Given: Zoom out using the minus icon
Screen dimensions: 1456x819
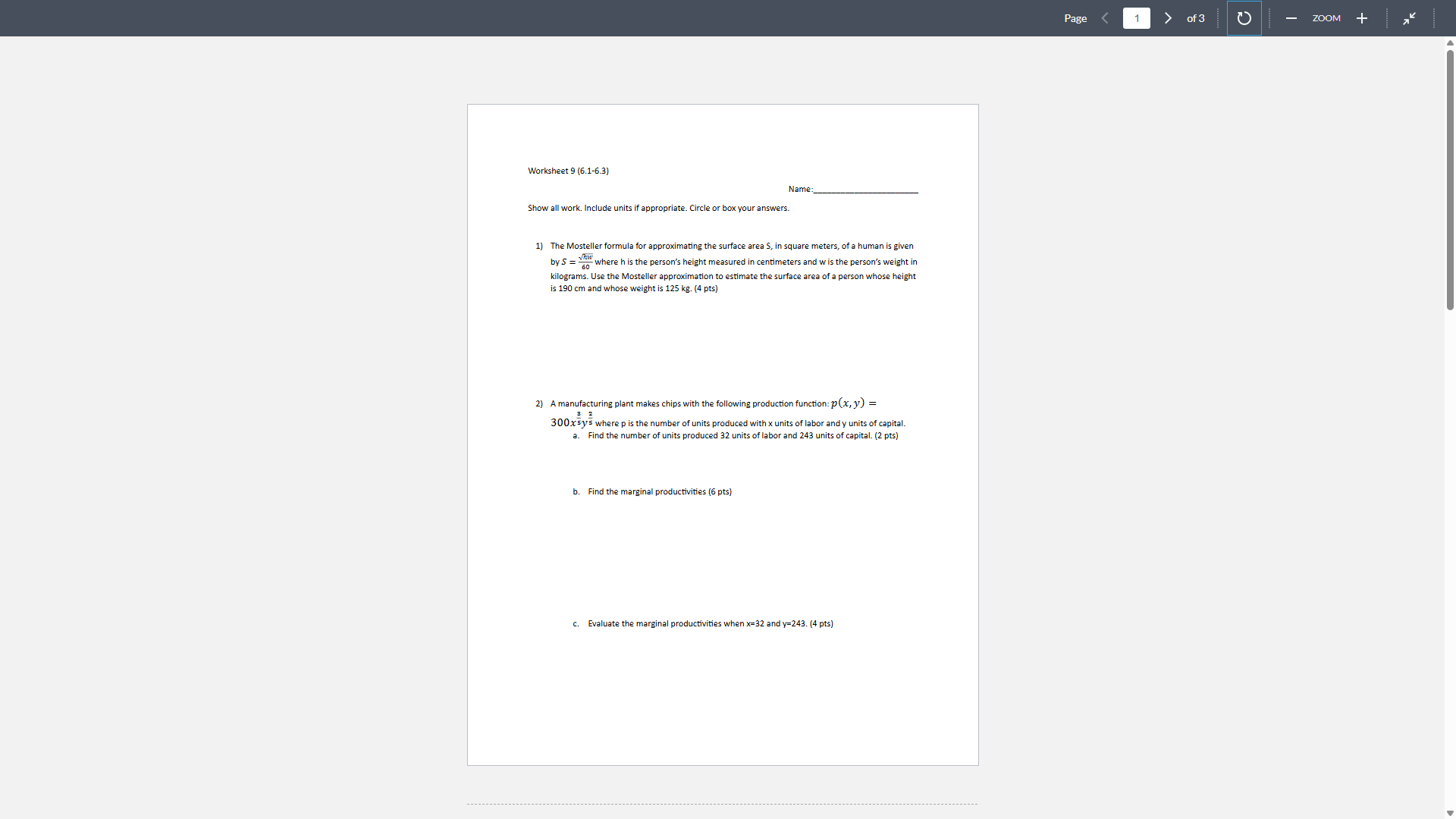Looking at the screenshot, I should (x=1291, y=18).
